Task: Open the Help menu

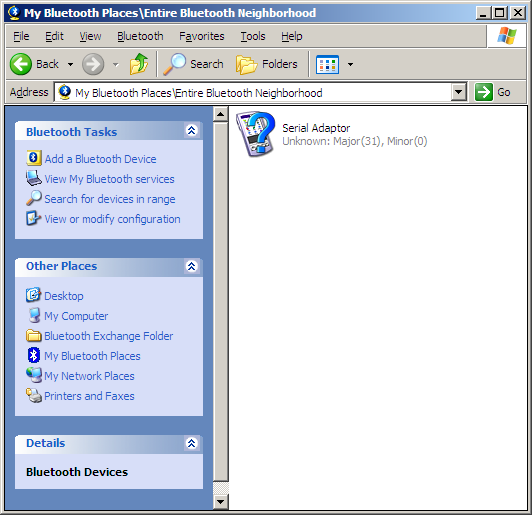Action: pyautogui.click(x=291, y=36)
